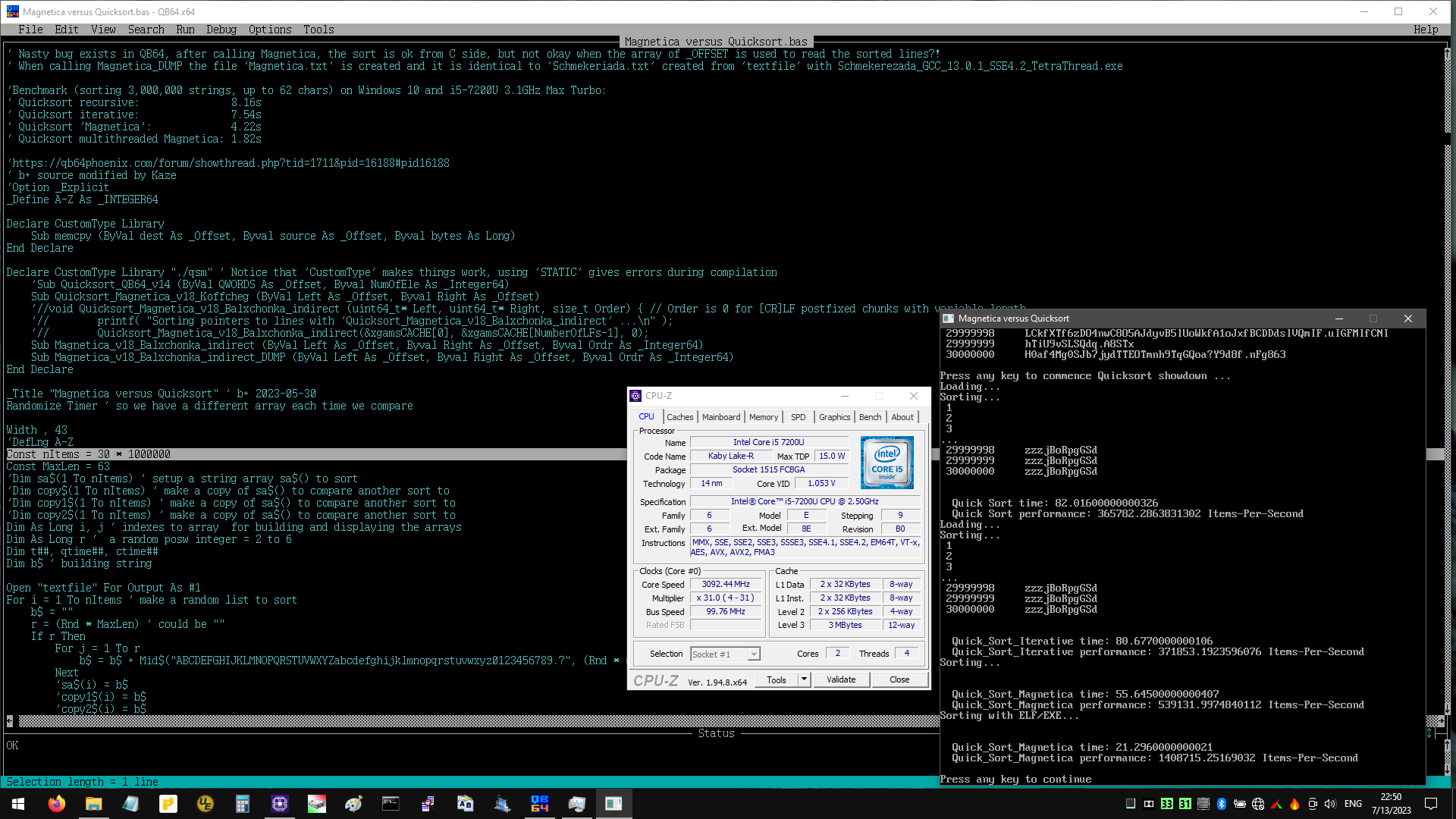Image resolution: width=1456 pixels, height=819 pixels.
Task: Click the Magnetica versus Quicksort.bas editor title
Action: tap(716, 42)
